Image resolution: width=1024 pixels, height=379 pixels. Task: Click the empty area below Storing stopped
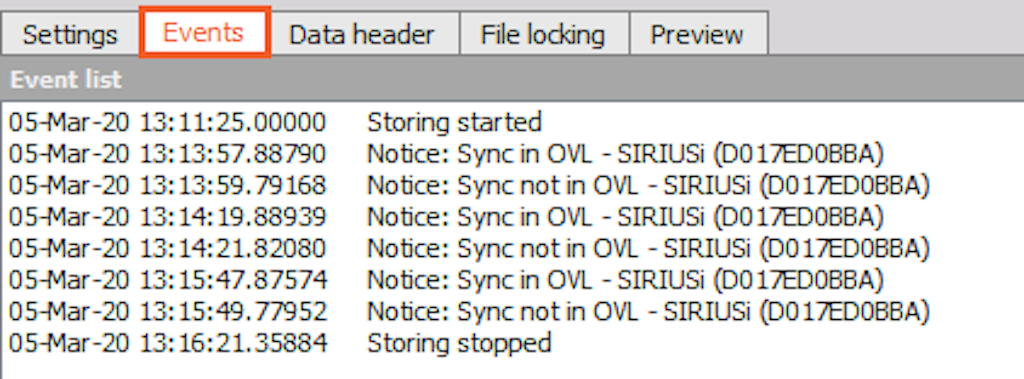pos(512,369)
